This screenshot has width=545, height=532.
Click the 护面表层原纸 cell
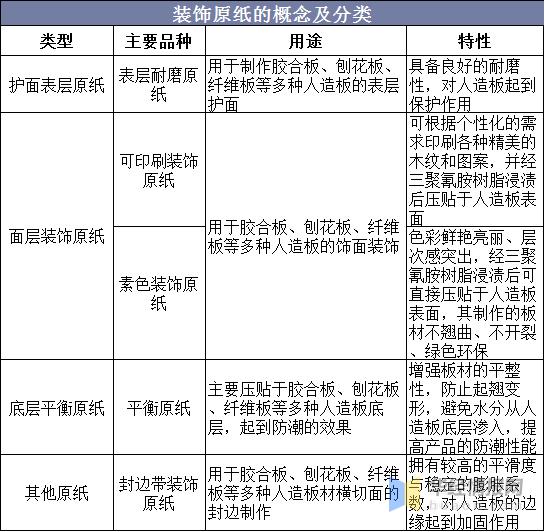pyautogui.click(x=57, y=84)
